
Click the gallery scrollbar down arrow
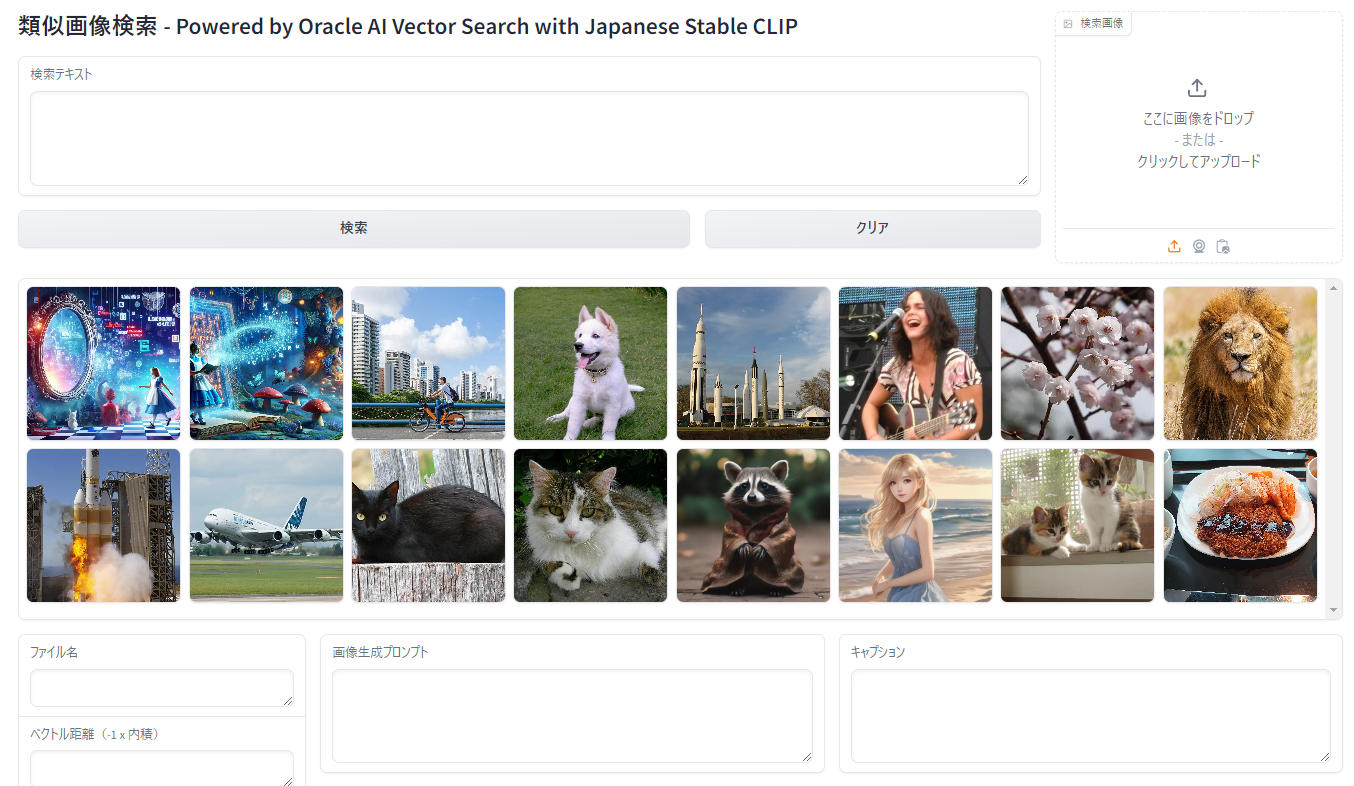(x=1333, y=610)
